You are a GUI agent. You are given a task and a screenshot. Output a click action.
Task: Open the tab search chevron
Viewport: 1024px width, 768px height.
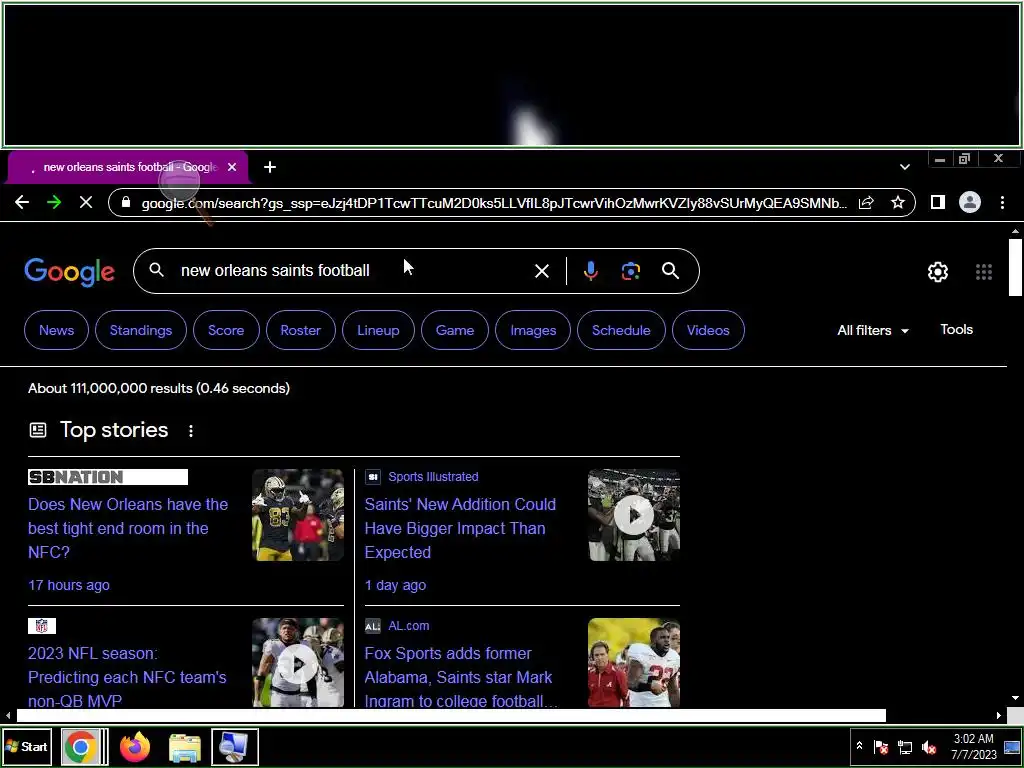pos(904,167)
